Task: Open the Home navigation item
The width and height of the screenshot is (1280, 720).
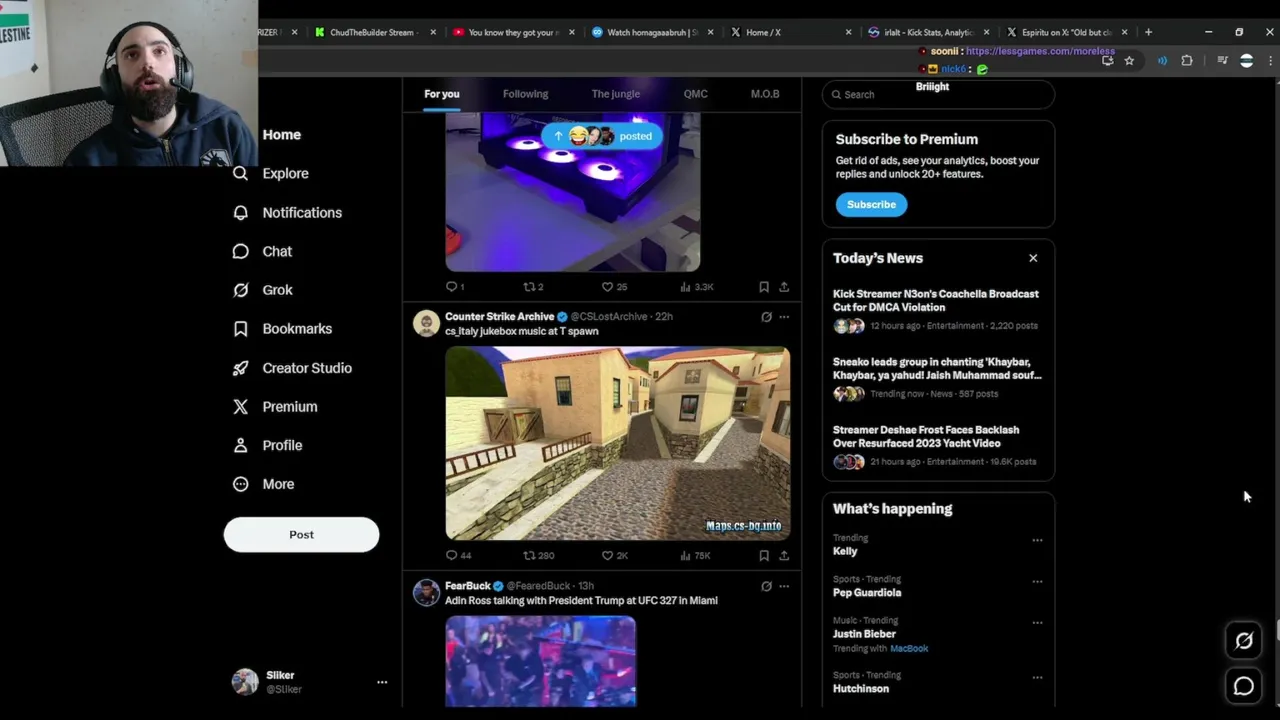Action: click(x=281, y=134)
